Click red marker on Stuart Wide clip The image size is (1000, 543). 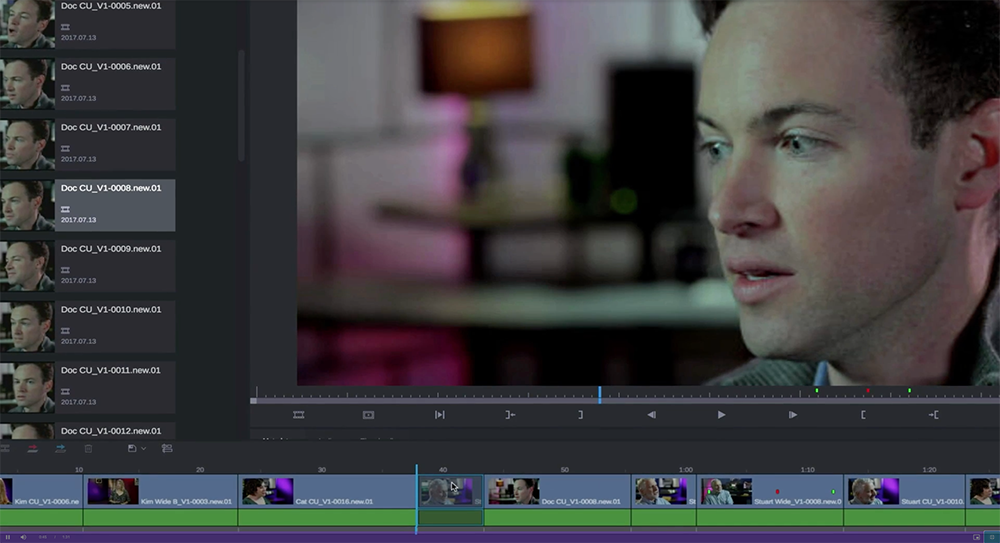point(777,492)
